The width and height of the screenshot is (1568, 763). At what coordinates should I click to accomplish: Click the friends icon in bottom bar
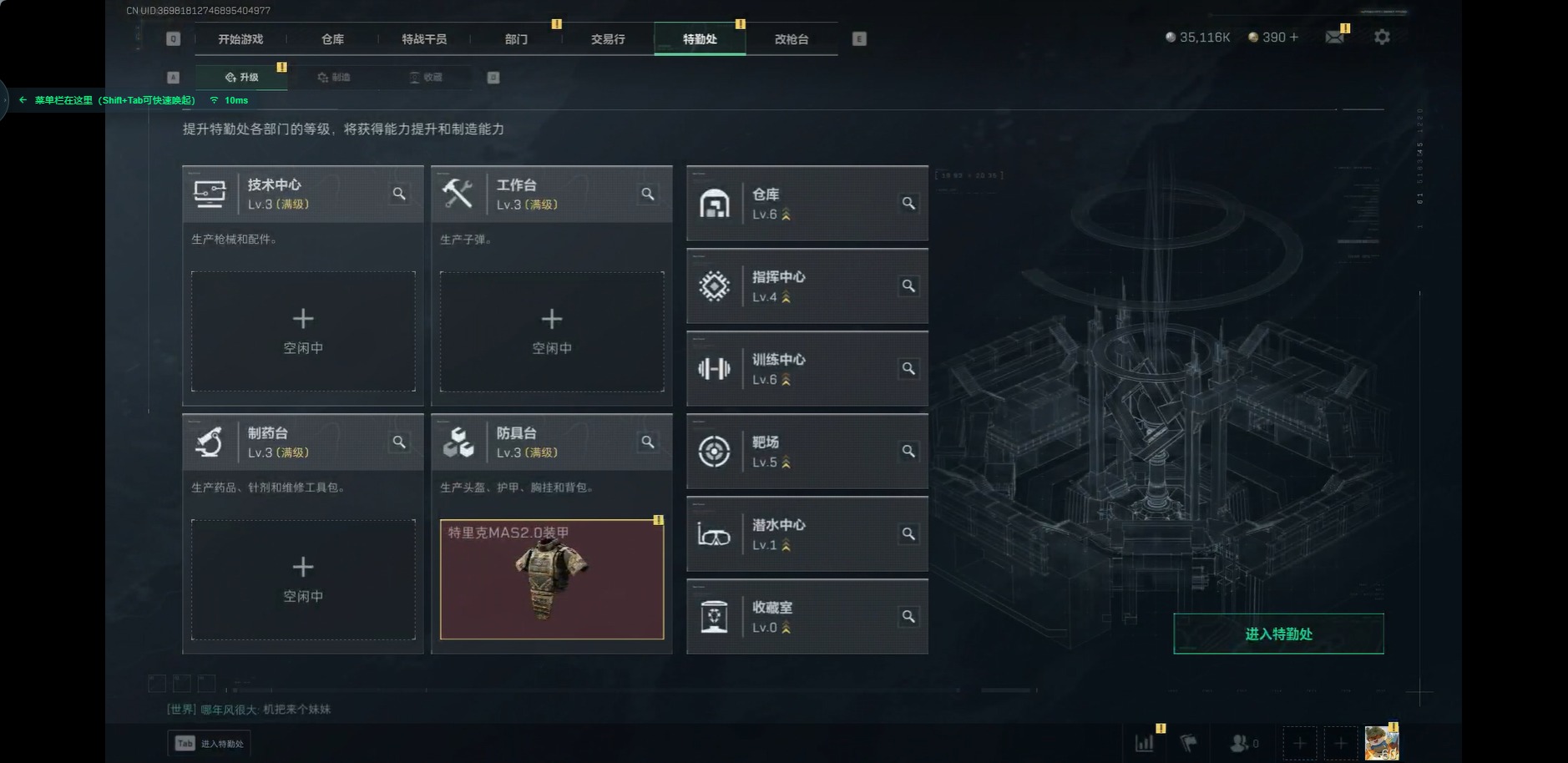coord(1240,742)
